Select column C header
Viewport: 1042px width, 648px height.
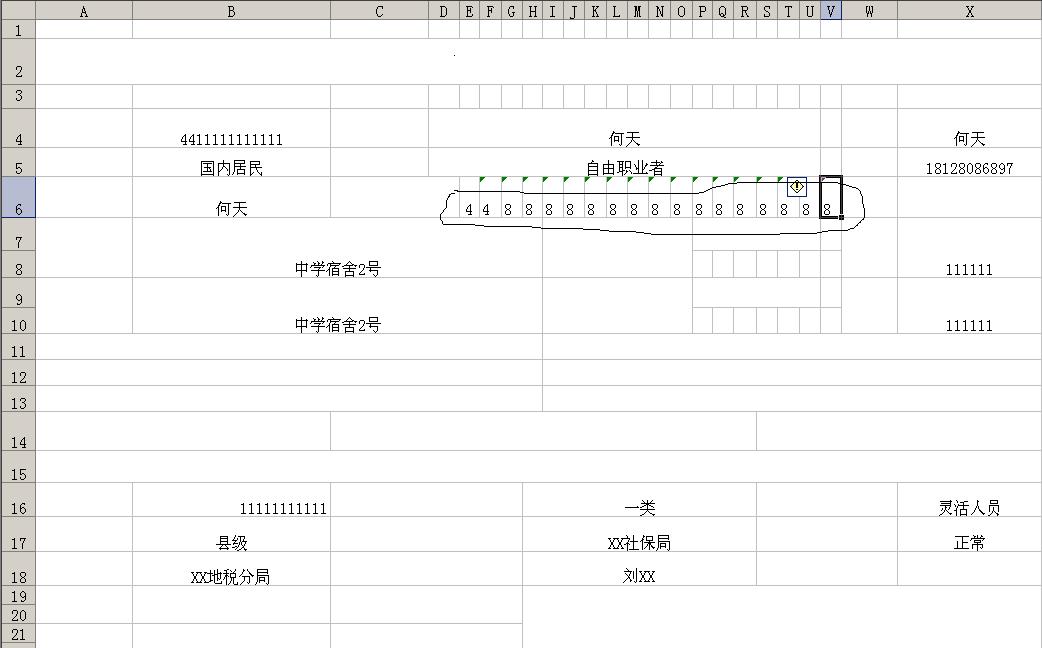(379, 11)
